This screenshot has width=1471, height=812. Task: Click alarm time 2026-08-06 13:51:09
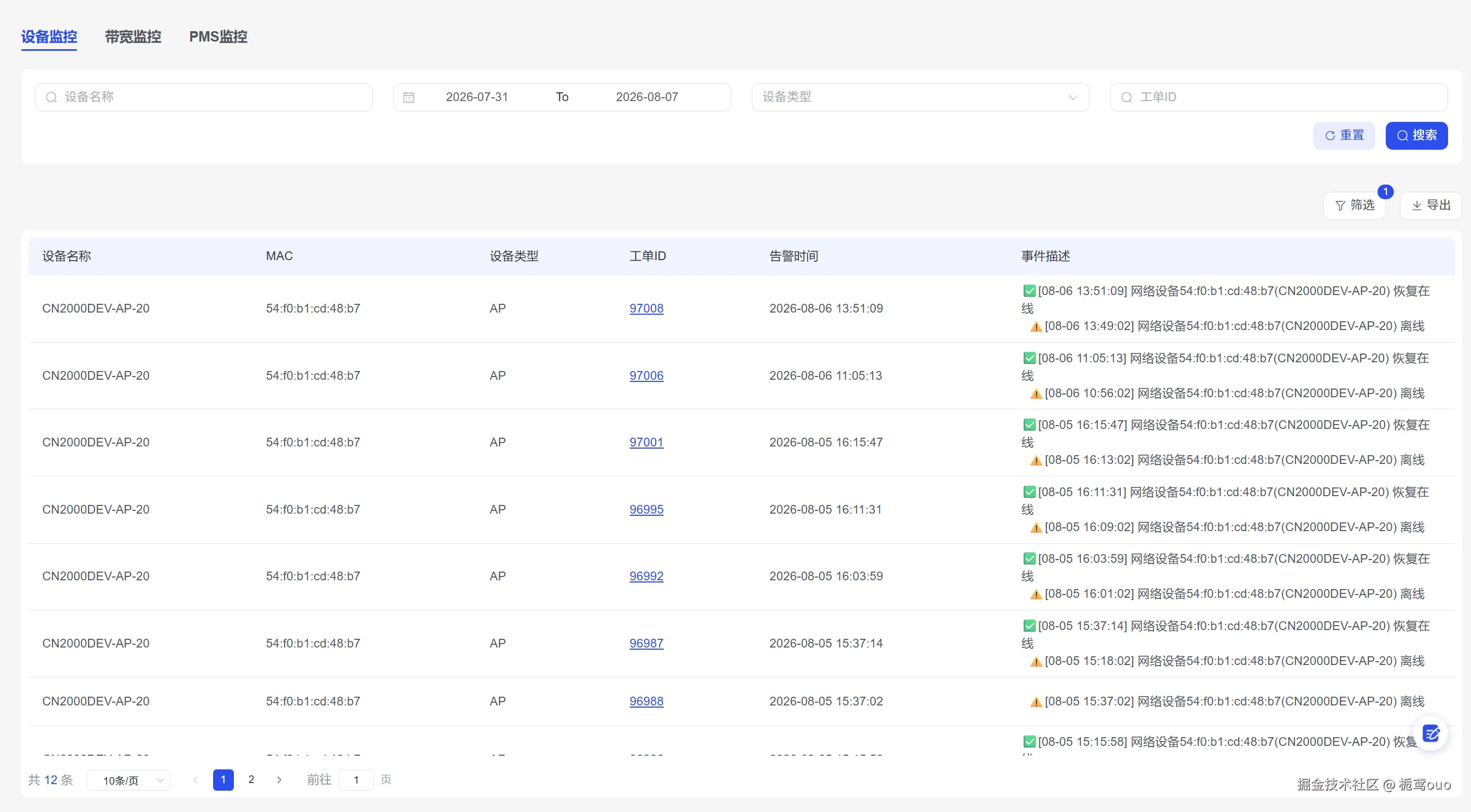tap(826, 308)
